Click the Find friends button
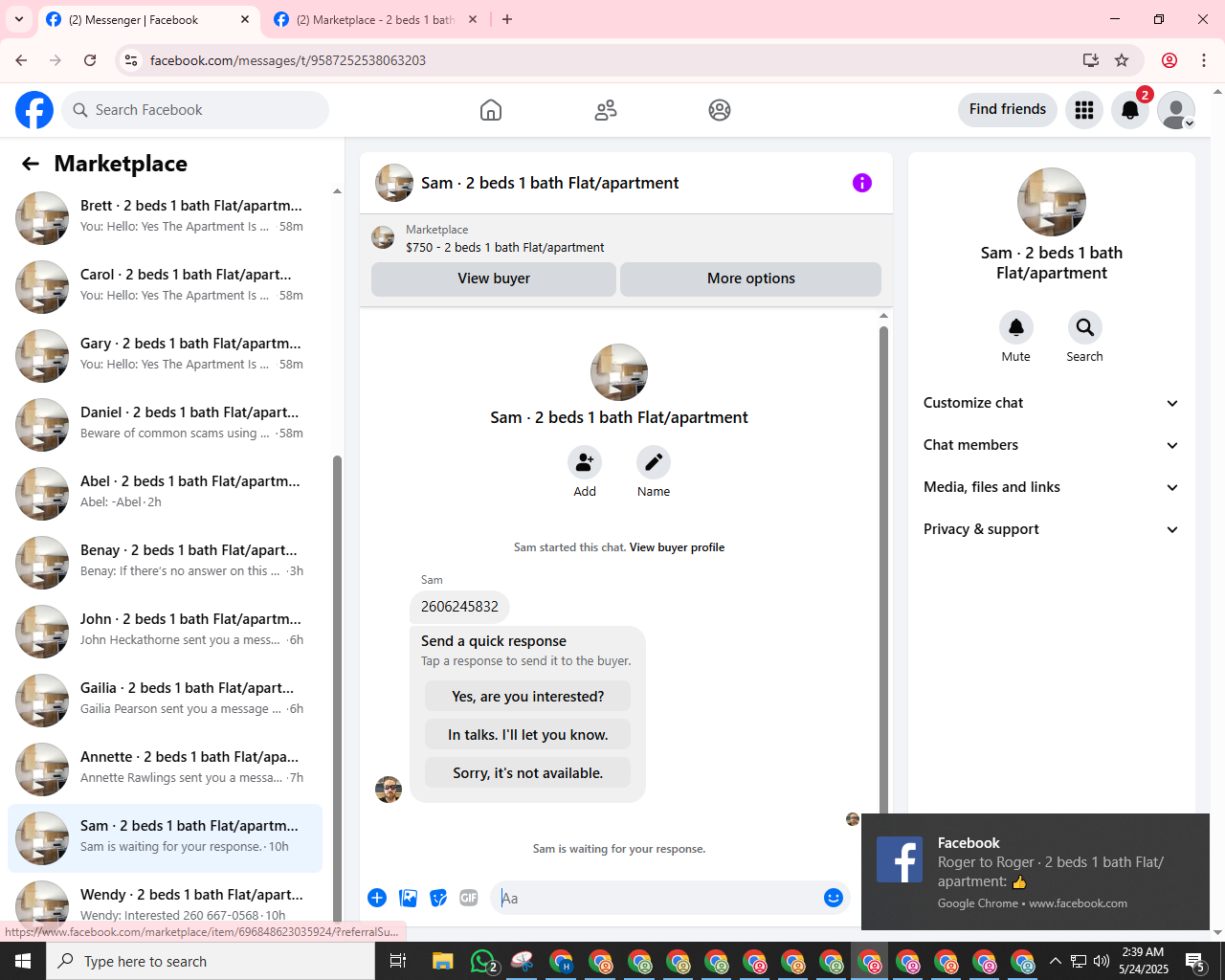The image size is (1225, 980). point(1008,109)
